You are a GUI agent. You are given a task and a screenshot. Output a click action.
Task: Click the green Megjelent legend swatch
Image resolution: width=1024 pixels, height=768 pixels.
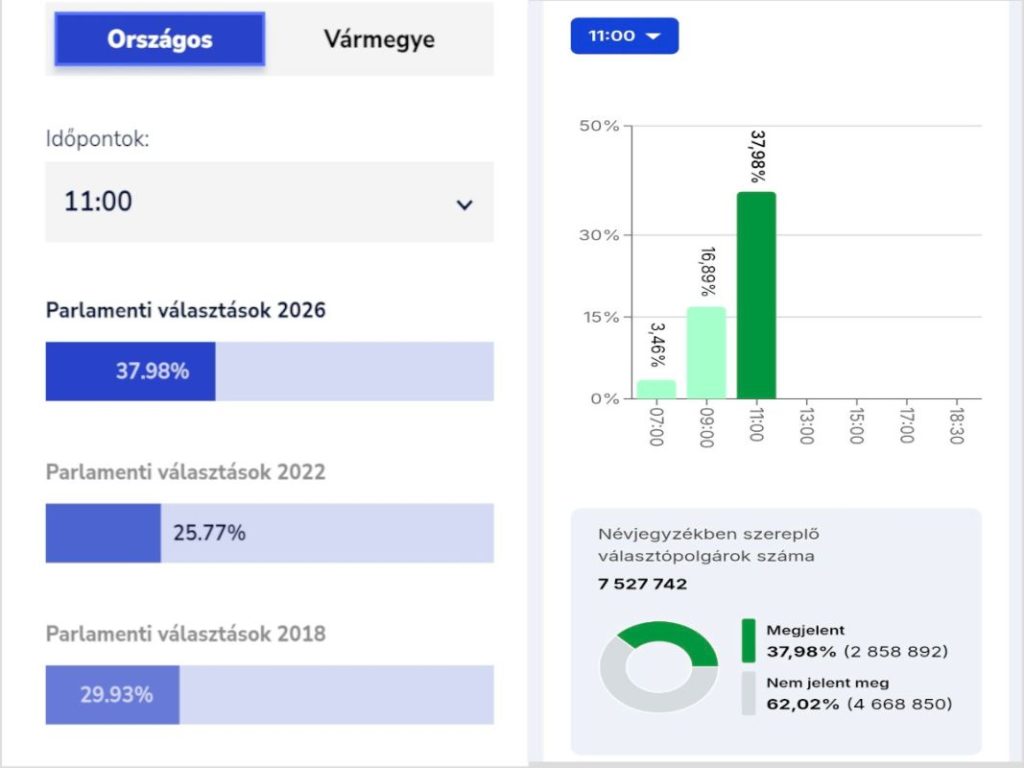click(x=749, y=640)
